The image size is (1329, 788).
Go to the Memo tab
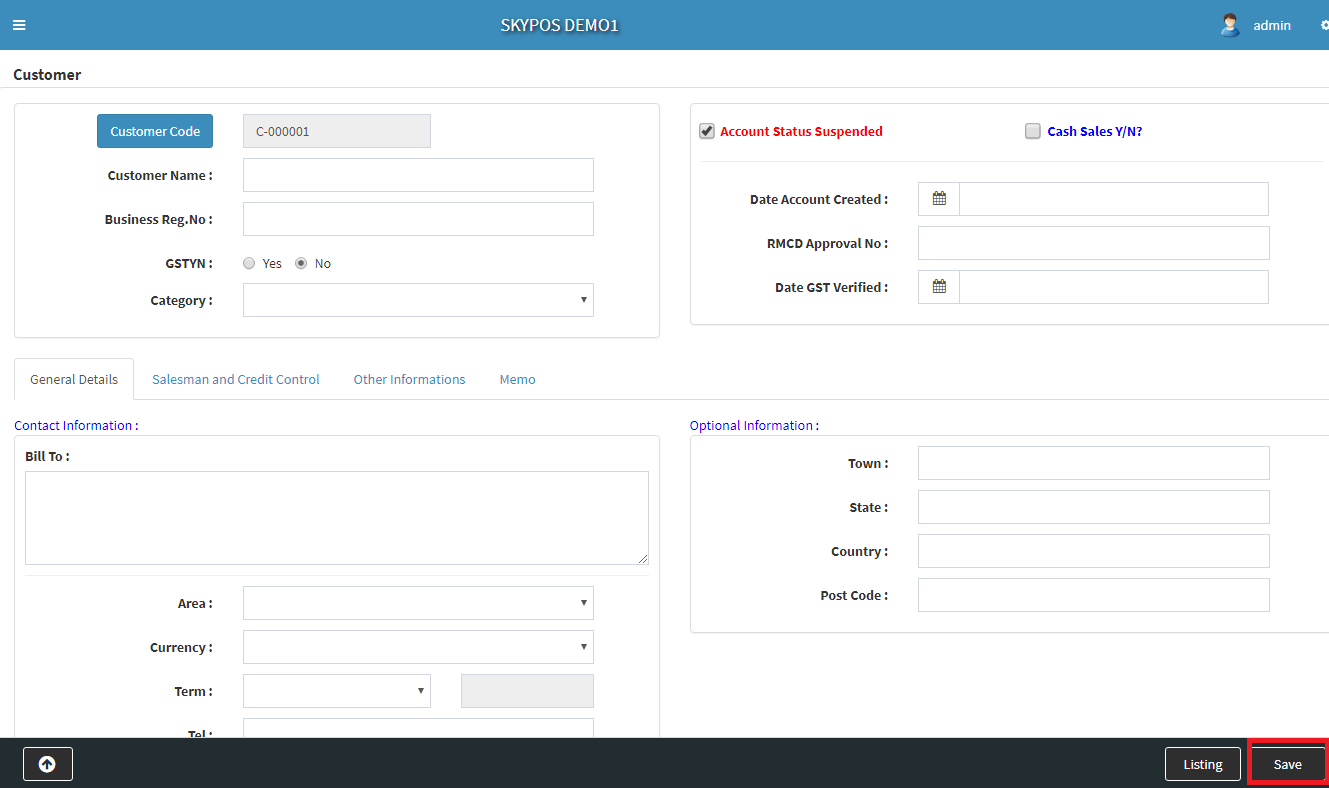coord(517,380)
